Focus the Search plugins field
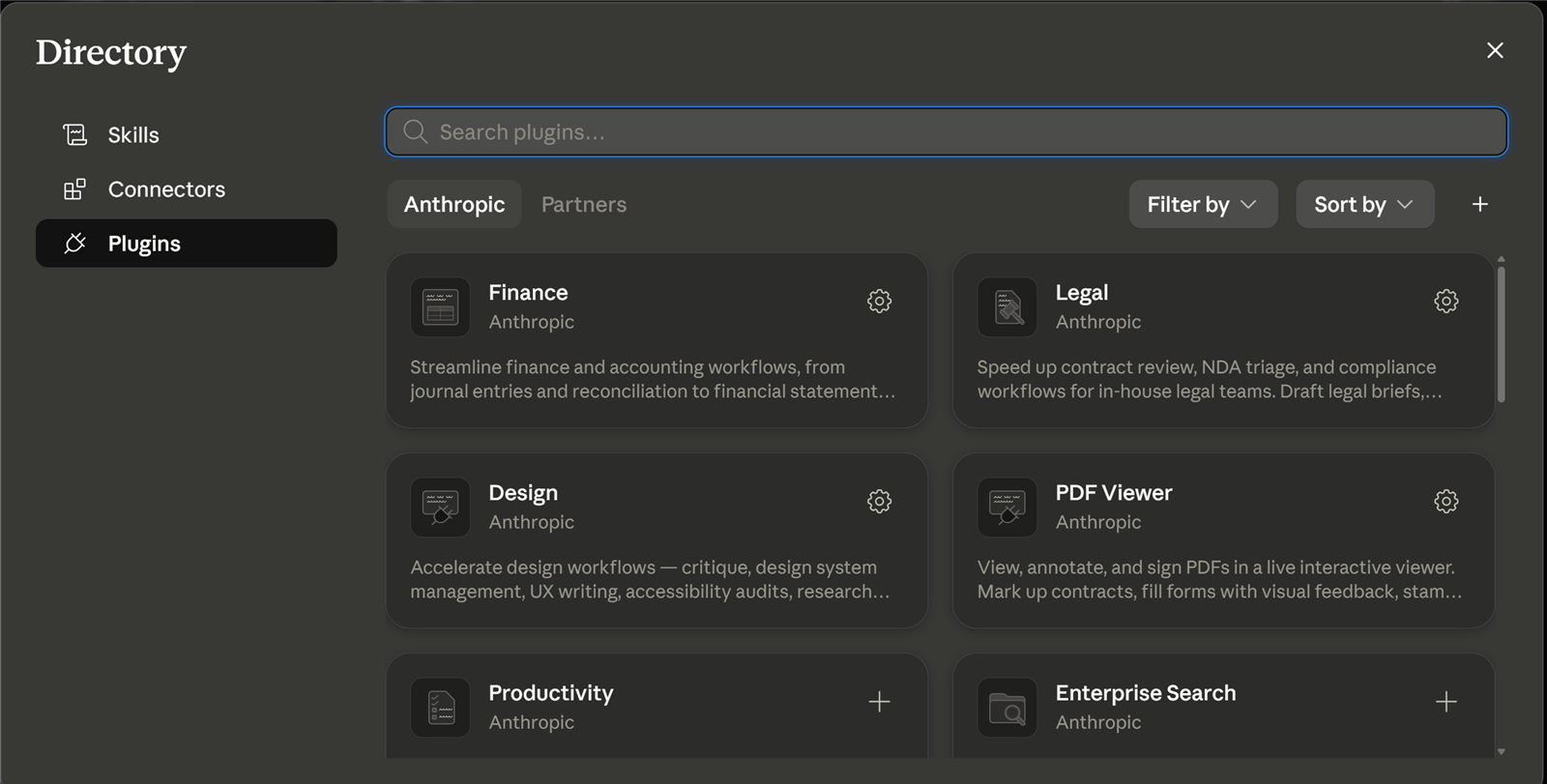This screenshot has width=1547, height=784. 947,131
